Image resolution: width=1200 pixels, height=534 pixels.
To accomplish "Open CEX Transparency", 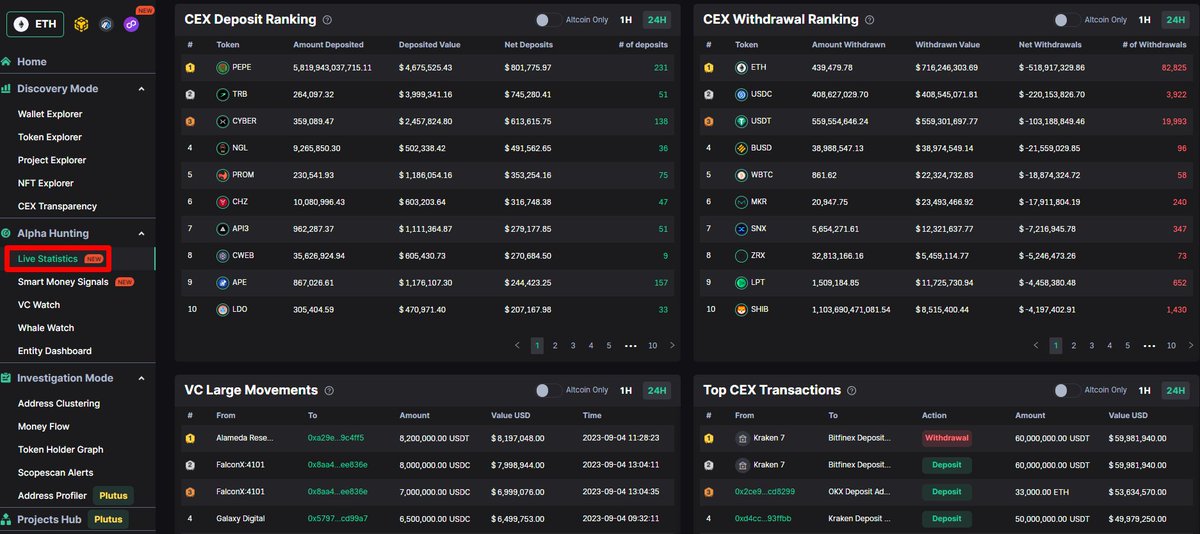I will point(57,206).
